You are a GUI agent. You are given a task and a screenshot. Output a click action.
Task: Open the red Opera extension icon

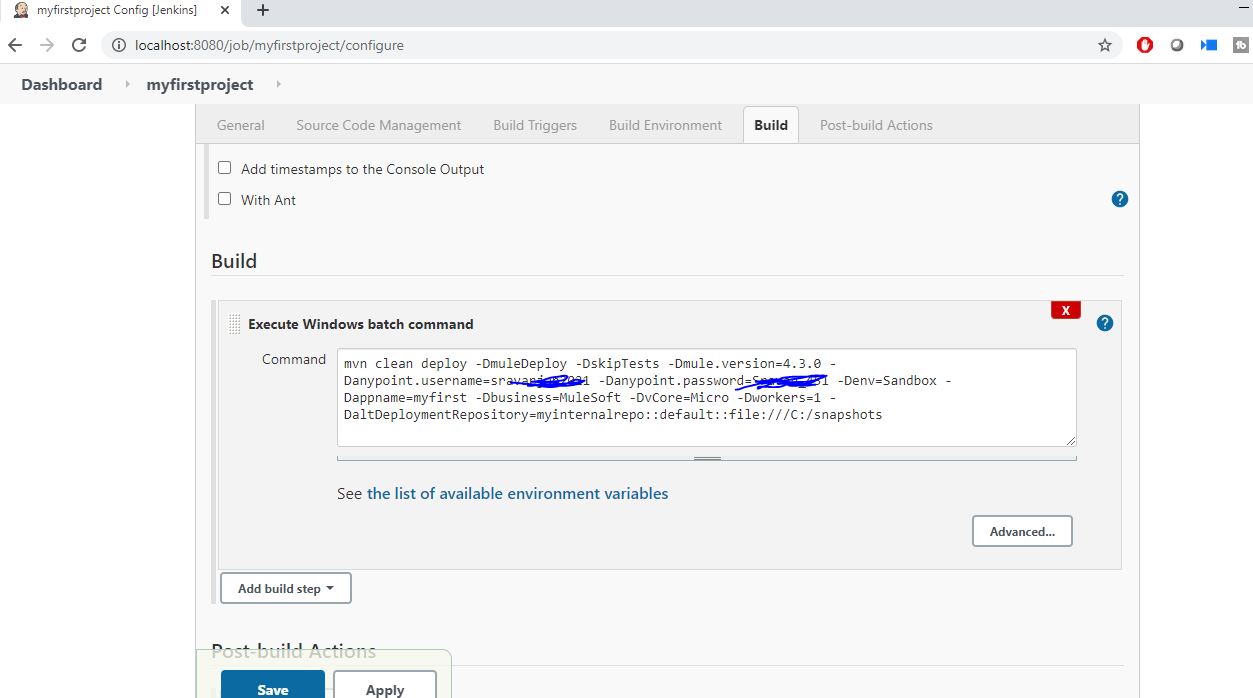point(1145,45)
